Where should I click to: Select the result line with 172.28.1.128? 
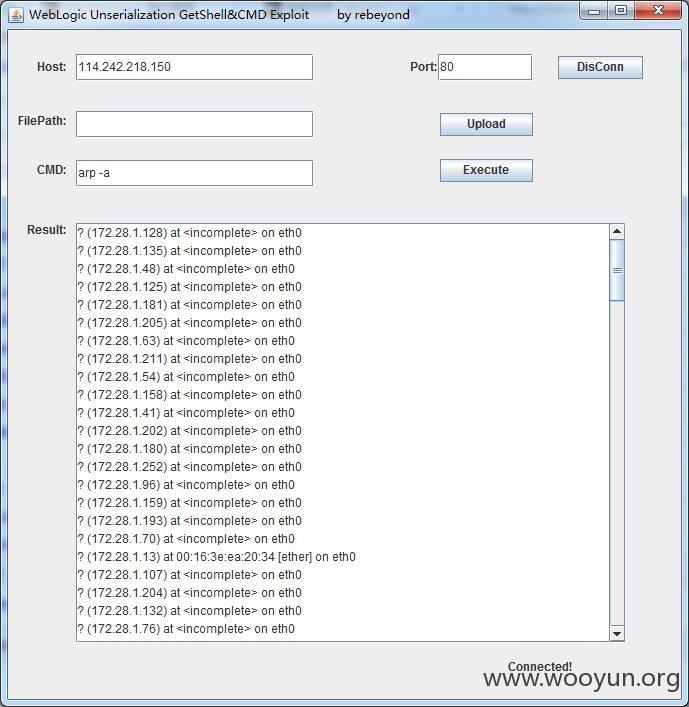pyautogui.click(x=189, y=233)
